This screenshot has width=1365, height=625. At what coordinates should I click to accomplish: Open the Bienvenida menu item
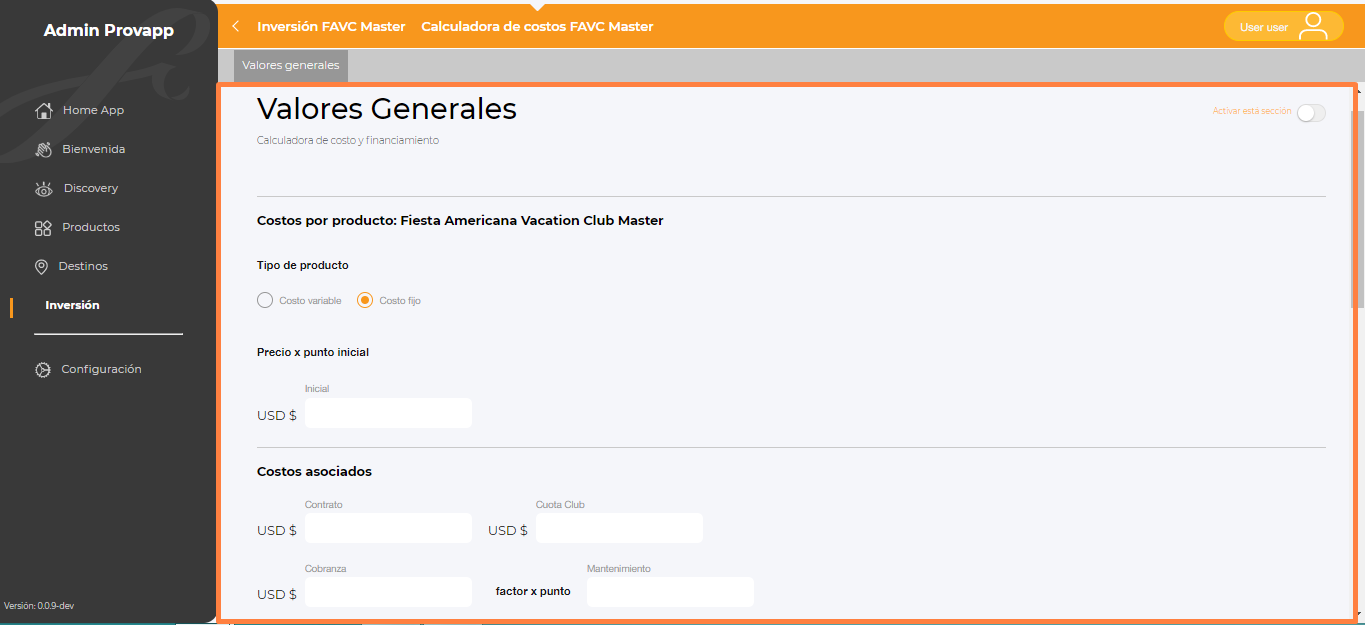pyautogui.click(x=94, y=149)
